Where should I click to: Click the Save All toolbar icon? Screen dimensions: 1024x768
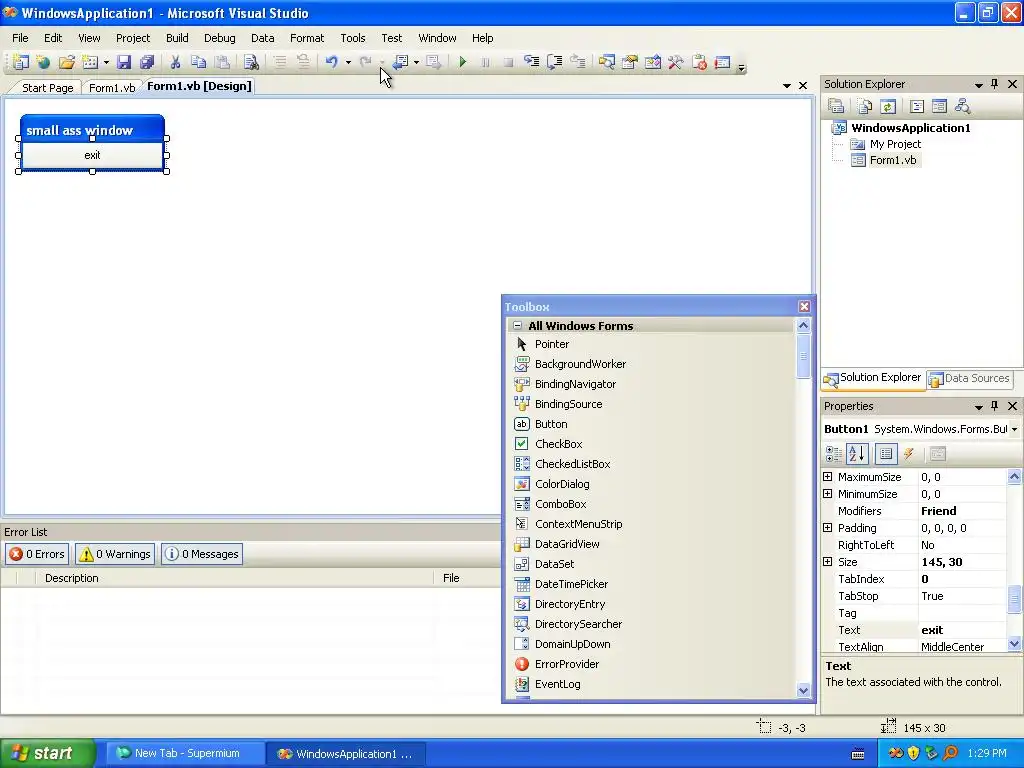coord(146,62)
